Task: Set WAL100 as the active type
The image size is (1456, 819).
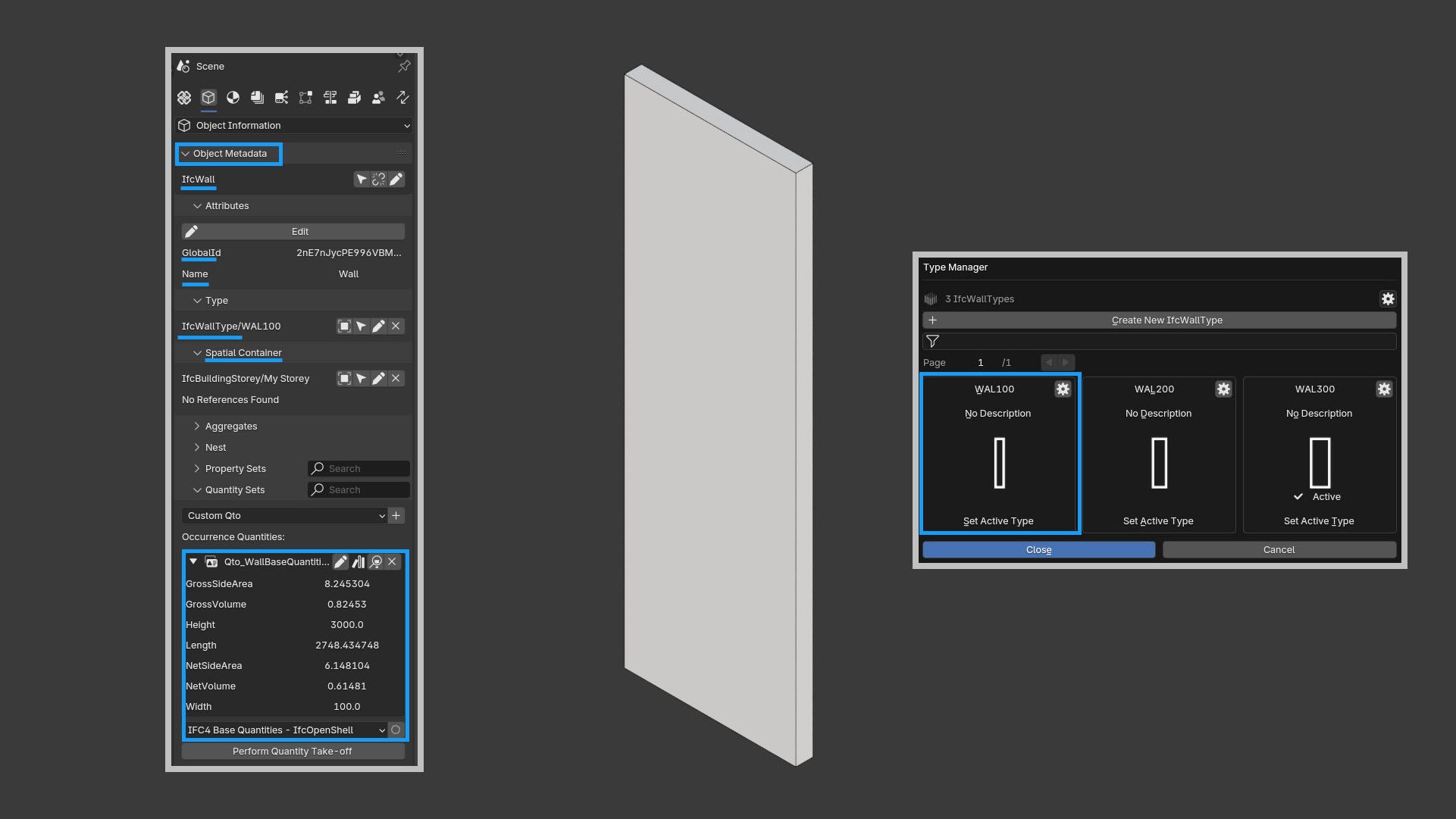Action: pyautogui.click(x=998, y=521)
